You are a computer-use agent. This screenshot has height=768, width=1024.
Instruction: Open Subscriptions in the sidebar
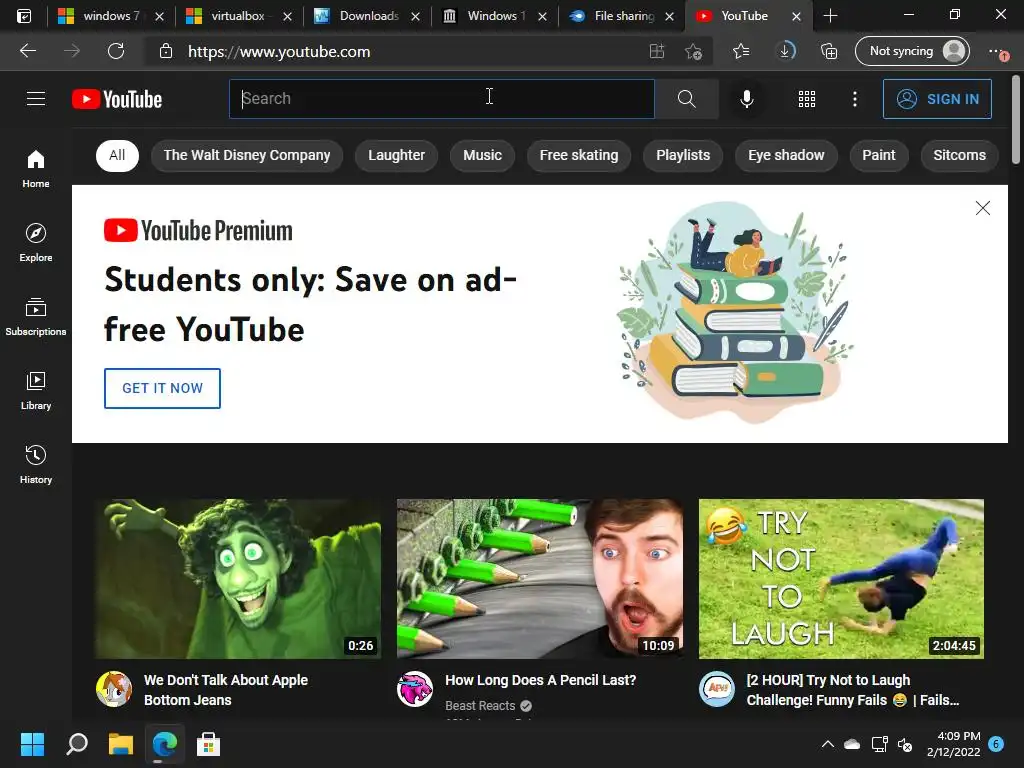tap(36, 316)
